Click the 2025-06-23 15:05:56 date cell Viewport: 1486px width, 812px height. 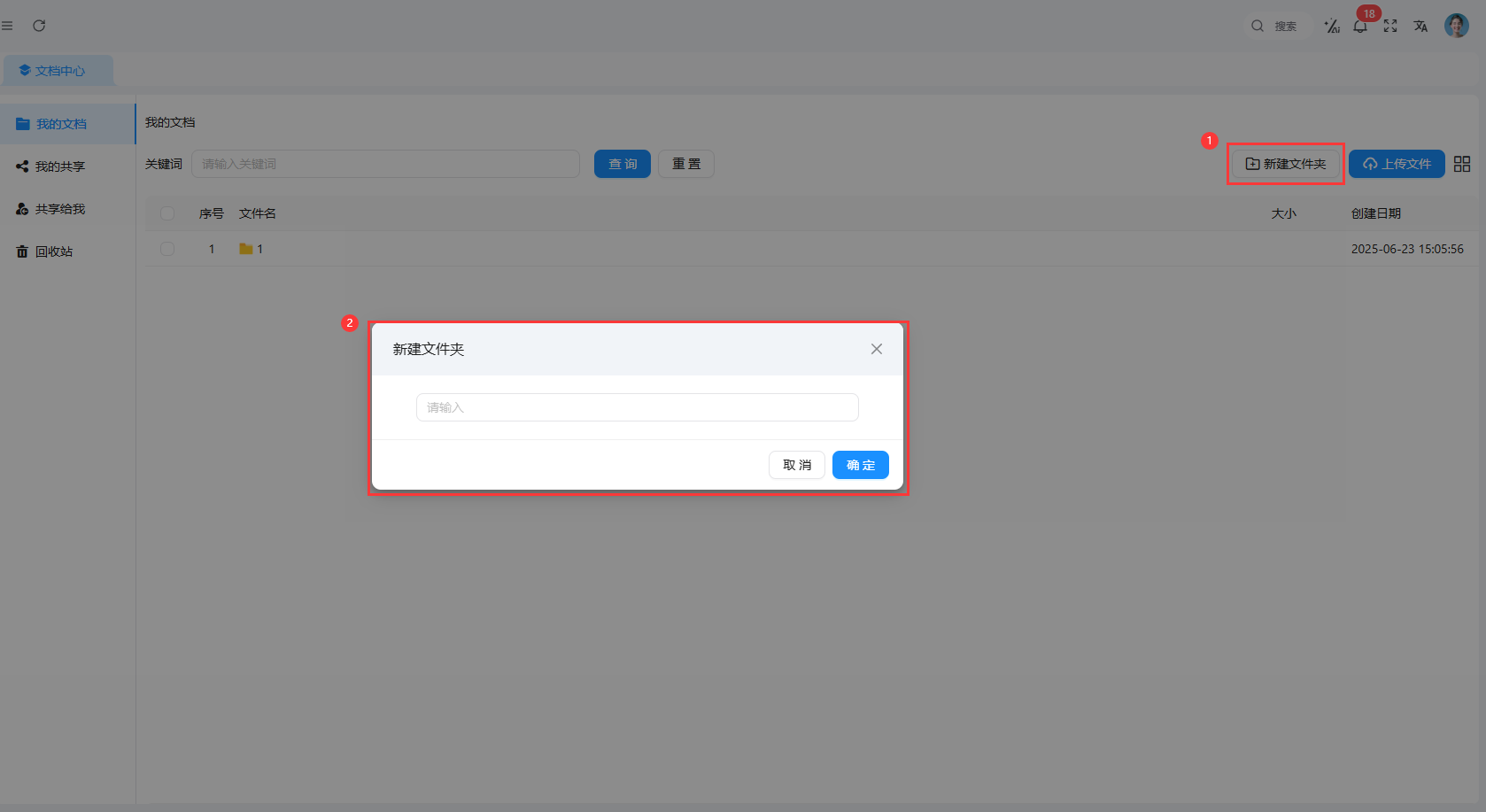1407,249
